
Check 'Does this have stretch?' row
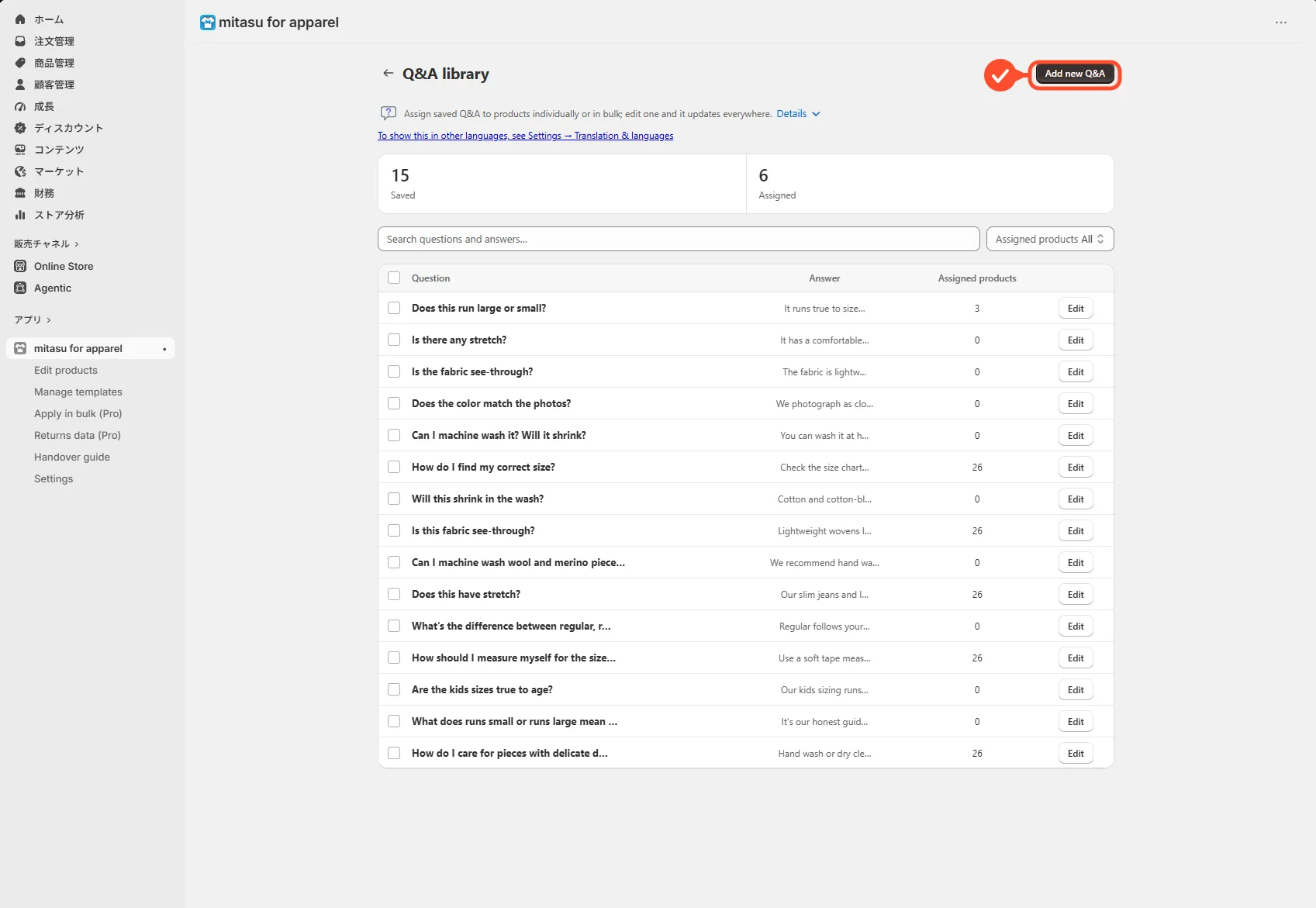click(x=394, y=594)
